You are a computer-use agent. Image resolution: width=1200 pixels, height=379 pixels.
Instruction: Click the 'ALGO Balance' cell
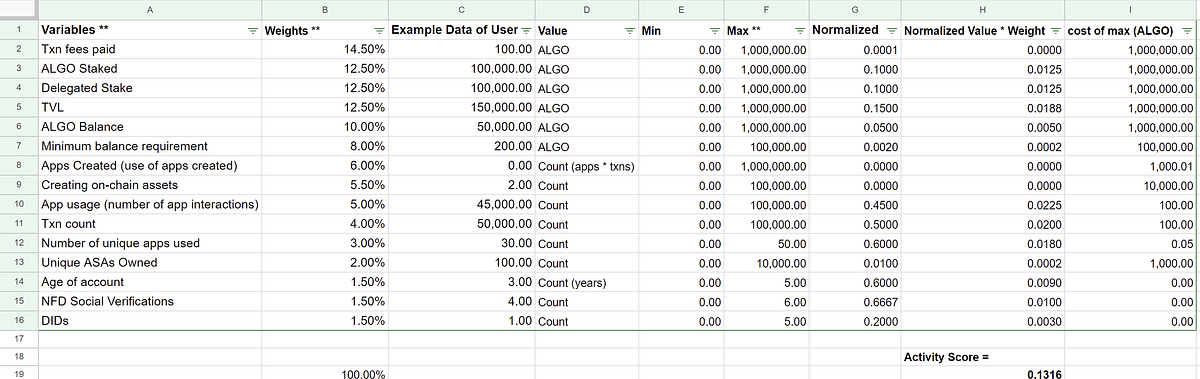(149, 127)
